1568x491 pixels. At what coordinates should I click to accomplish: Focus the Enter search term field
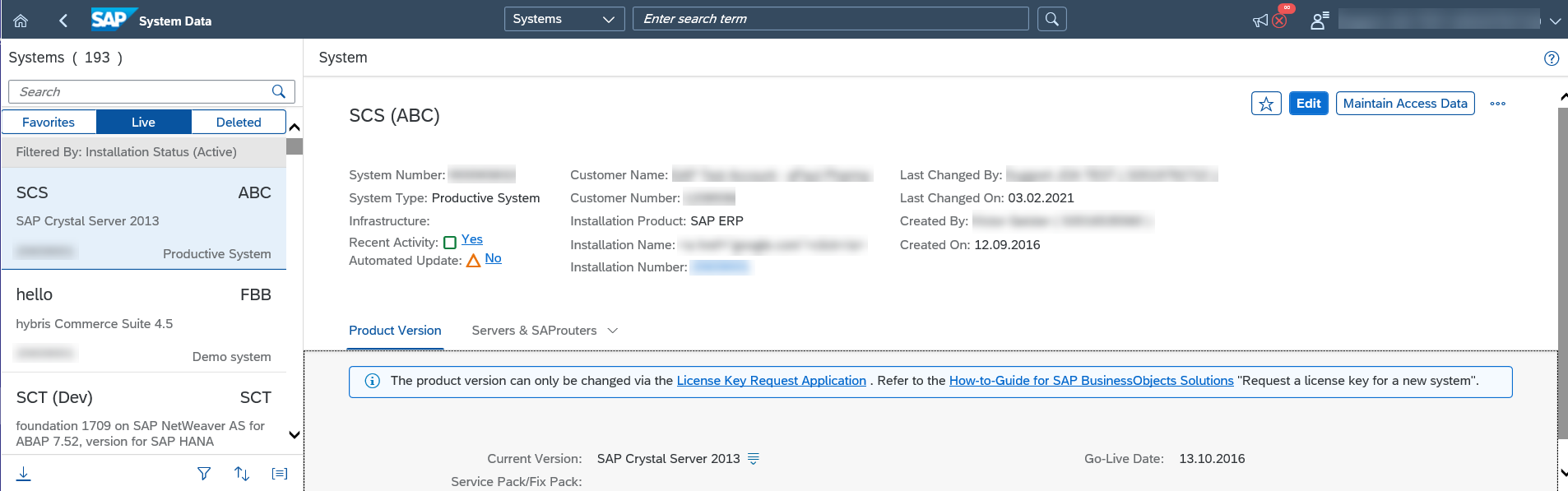point(830,19)
